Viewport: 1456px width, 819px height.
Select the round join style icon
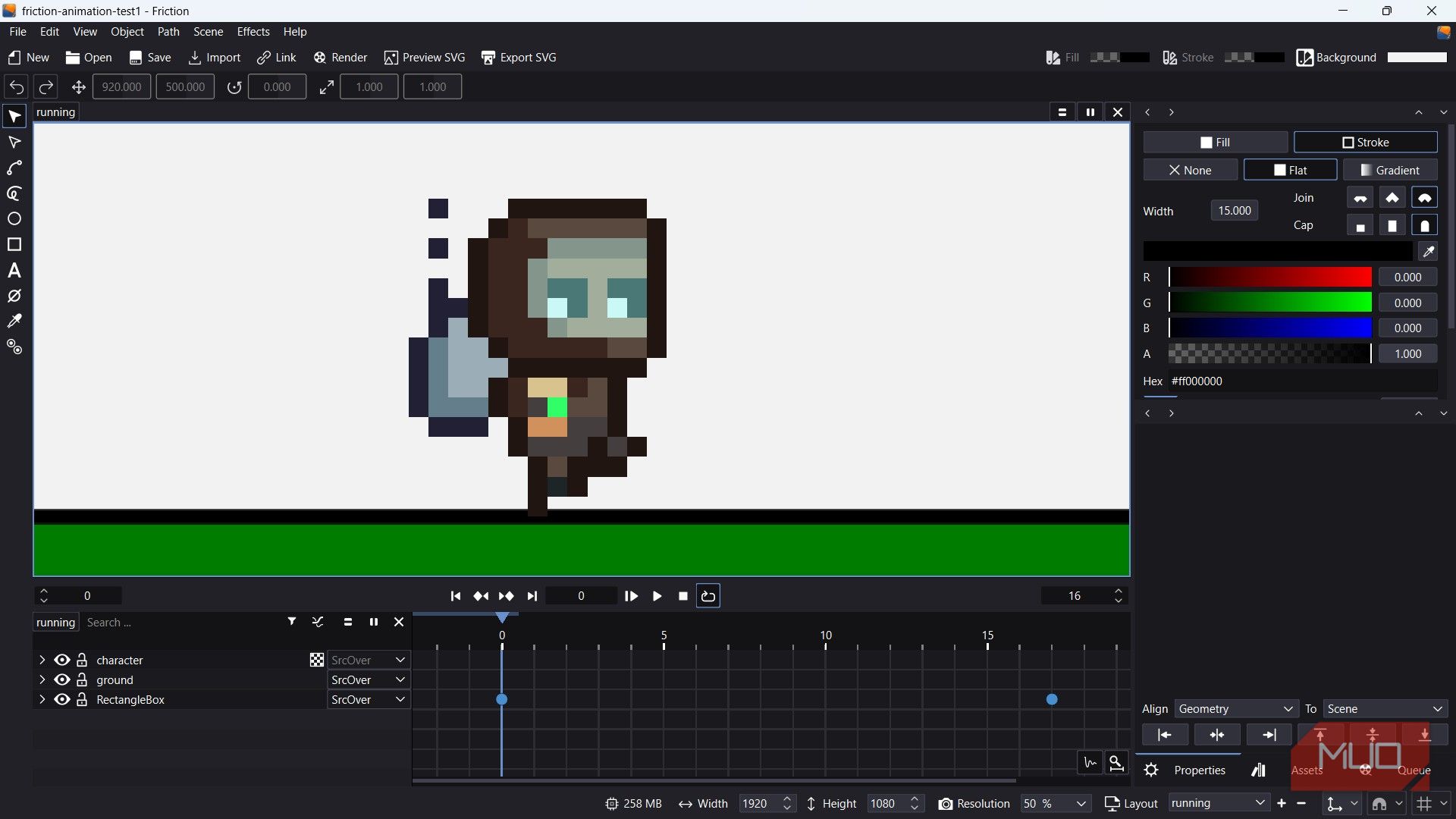(1425, 199)
